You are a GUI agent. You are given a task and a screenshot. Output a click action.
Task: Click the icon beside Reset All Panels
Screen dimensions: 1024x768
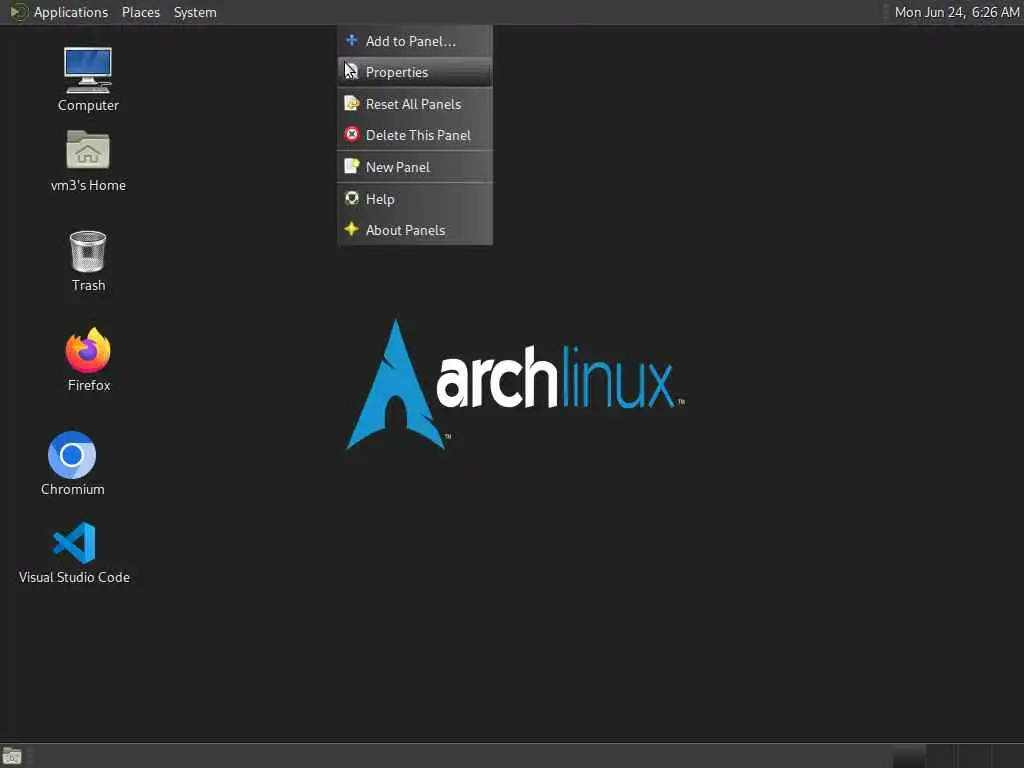point(351,103)
